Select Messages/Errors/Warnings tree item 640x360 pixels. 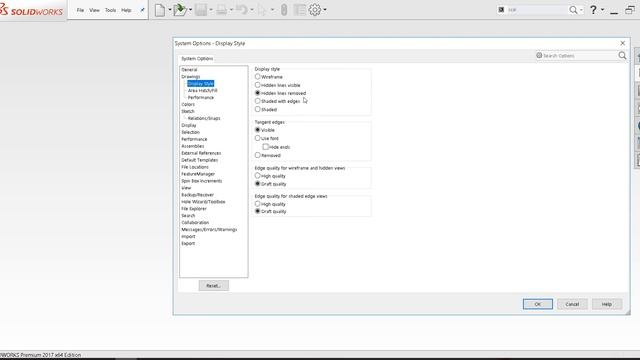point(209,229)
